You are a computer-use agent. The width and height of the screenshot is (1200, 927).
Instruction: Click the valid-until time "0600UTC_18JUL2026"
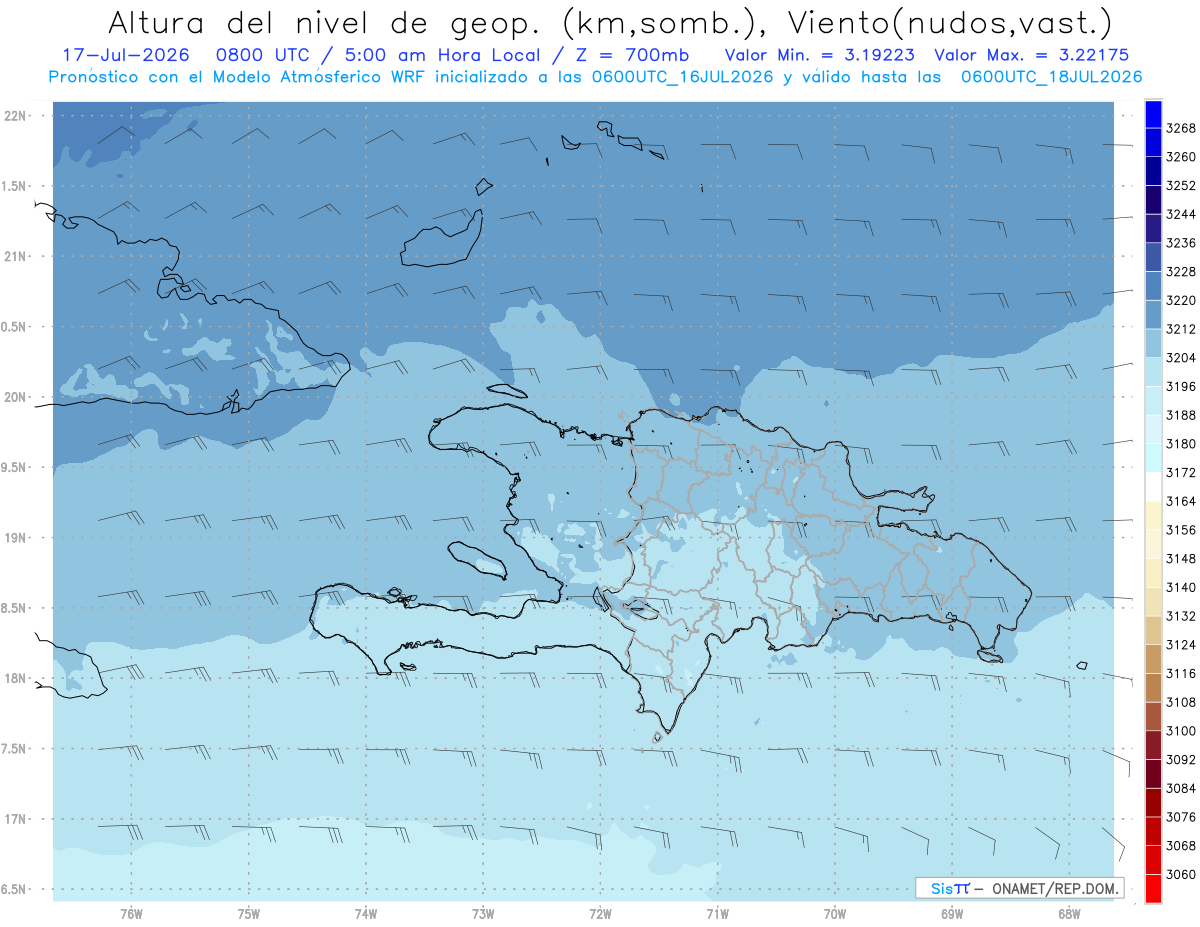click(x=1052, y=77)
